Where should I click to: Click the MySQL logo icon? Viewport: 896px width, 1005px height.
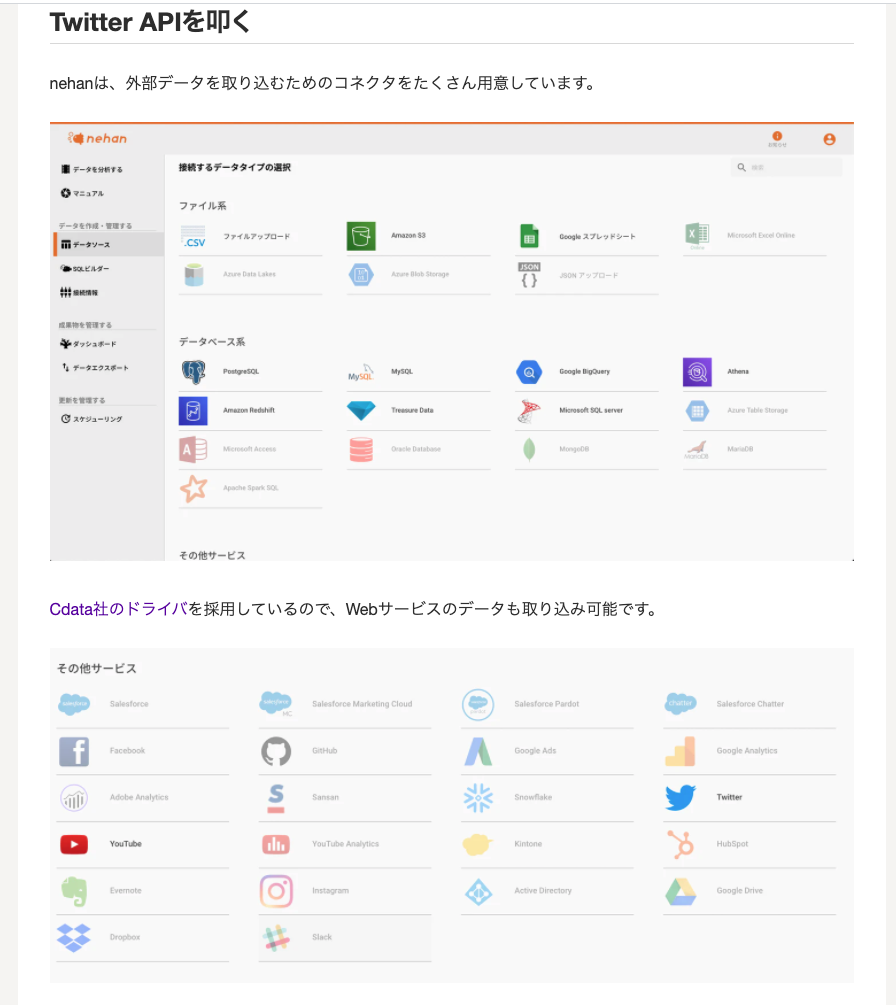361,372
